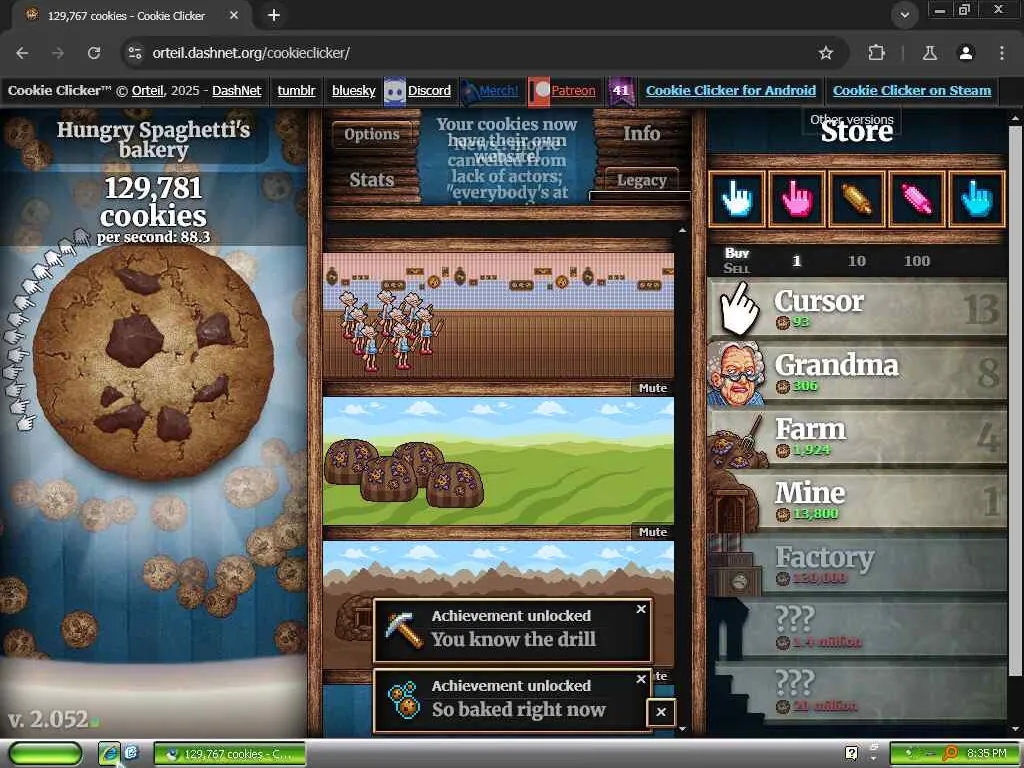Open the Legacy menu
Image resolution: width=1024 pixels, height=768 pixels.
tap(641, 180)
